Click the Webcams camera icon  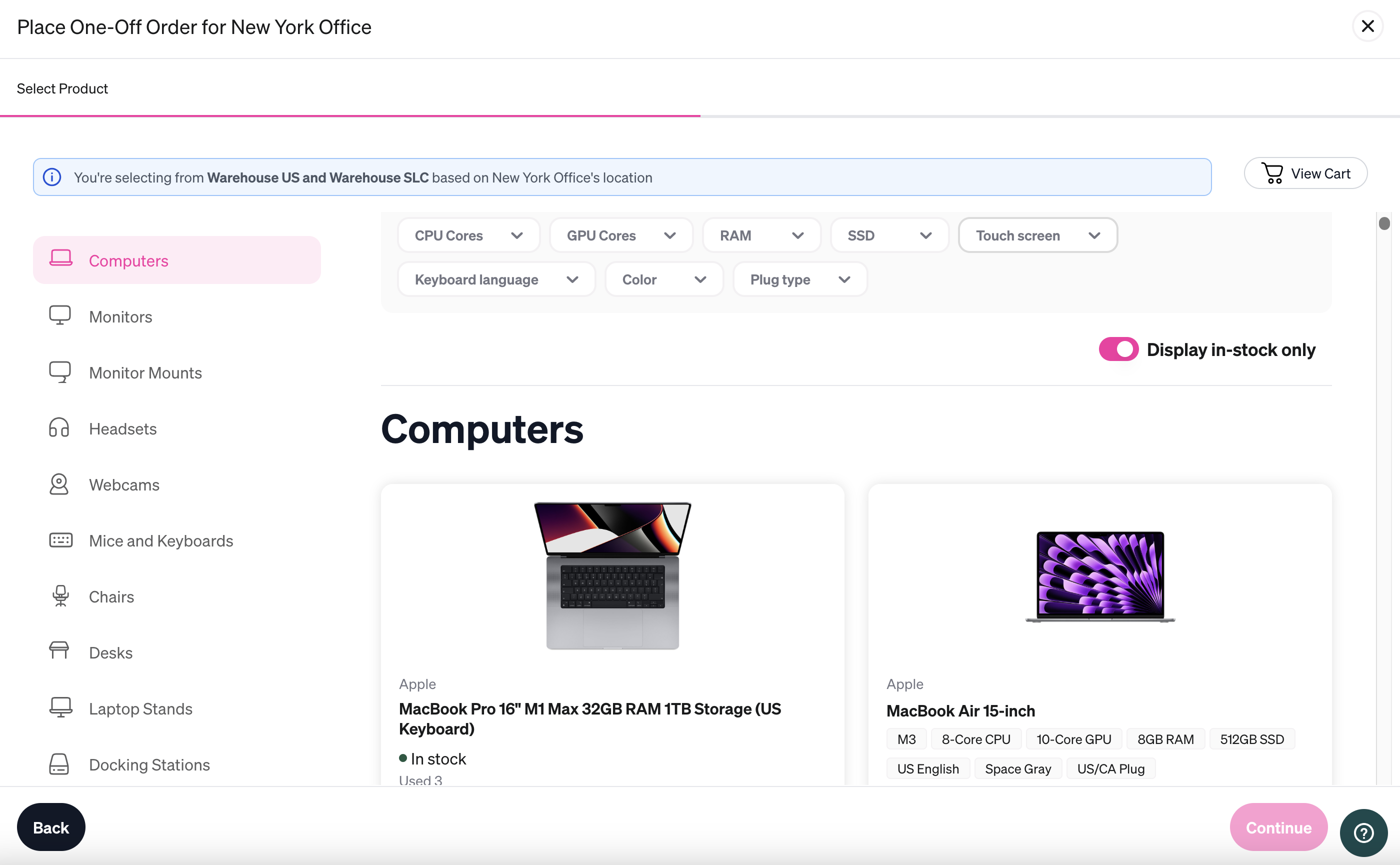tap(59, 484)
